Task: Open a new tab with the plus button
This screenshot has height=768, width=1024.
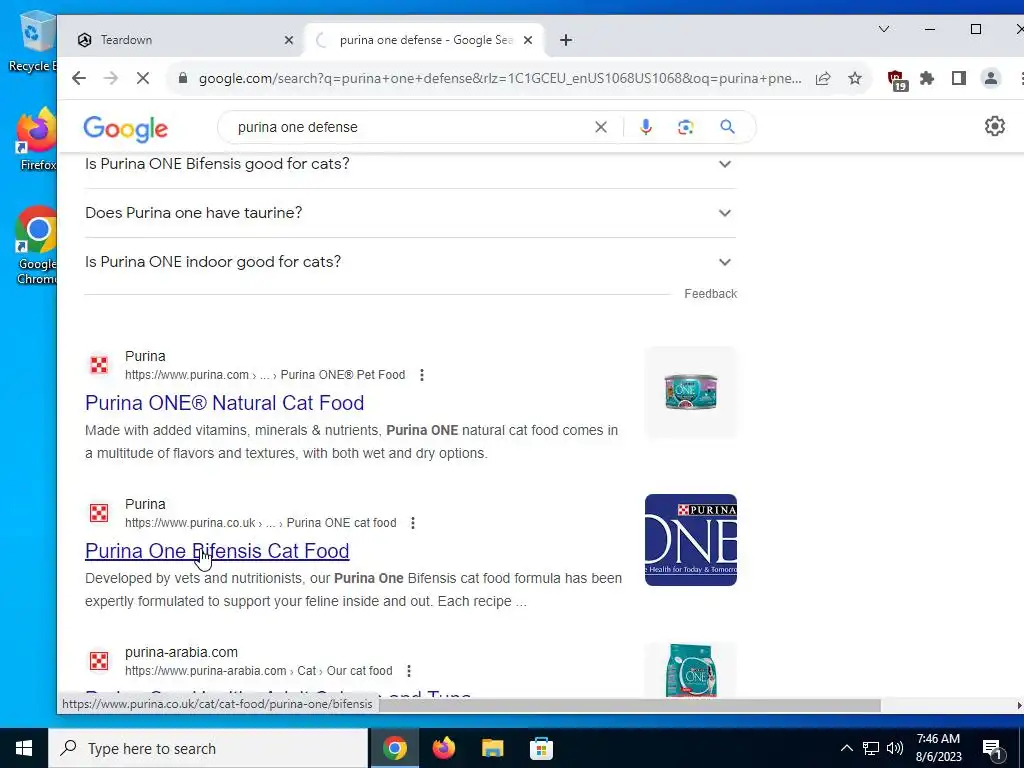Action: pos(566,40)
